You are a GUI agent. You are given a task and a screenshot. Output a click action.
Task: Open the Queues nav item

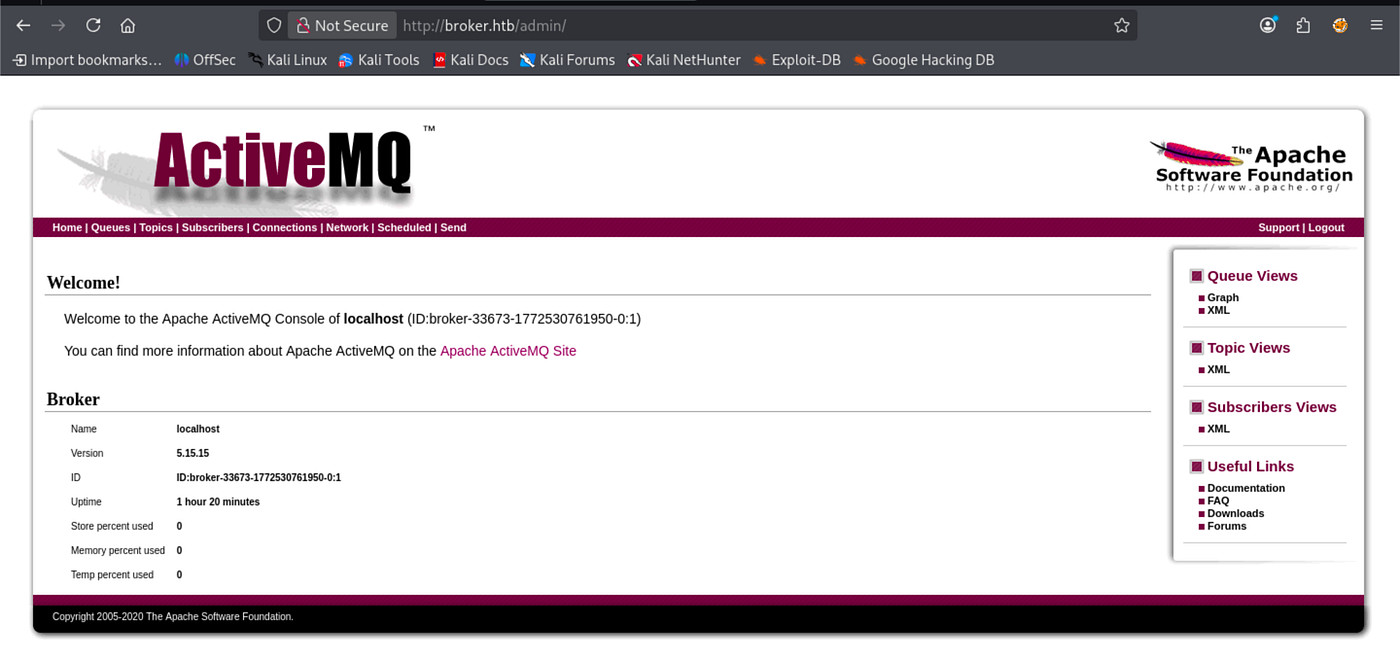point(110,228)
